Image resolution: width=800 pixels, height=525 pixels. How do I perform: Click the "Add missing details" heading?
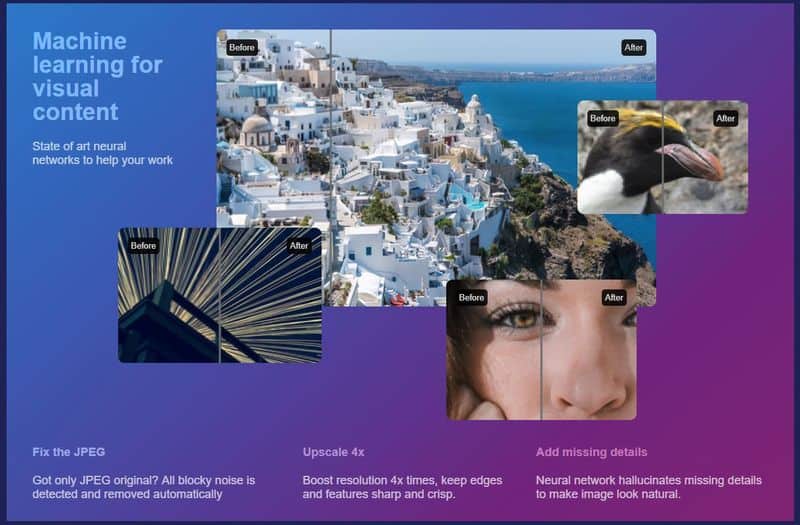point(591,452)
